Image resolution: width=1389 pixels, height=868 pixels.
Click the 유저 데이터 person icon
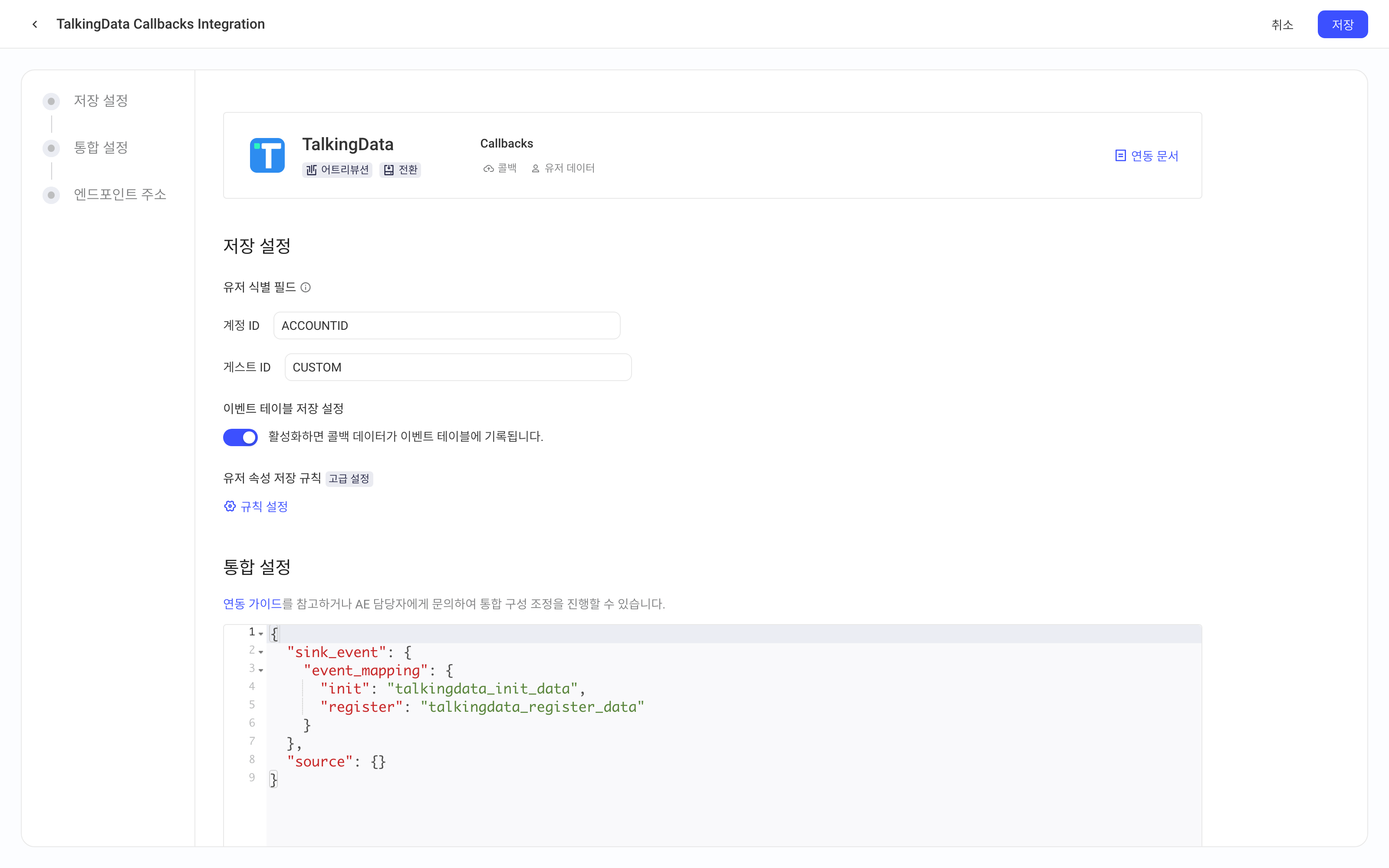coord(536,169)
